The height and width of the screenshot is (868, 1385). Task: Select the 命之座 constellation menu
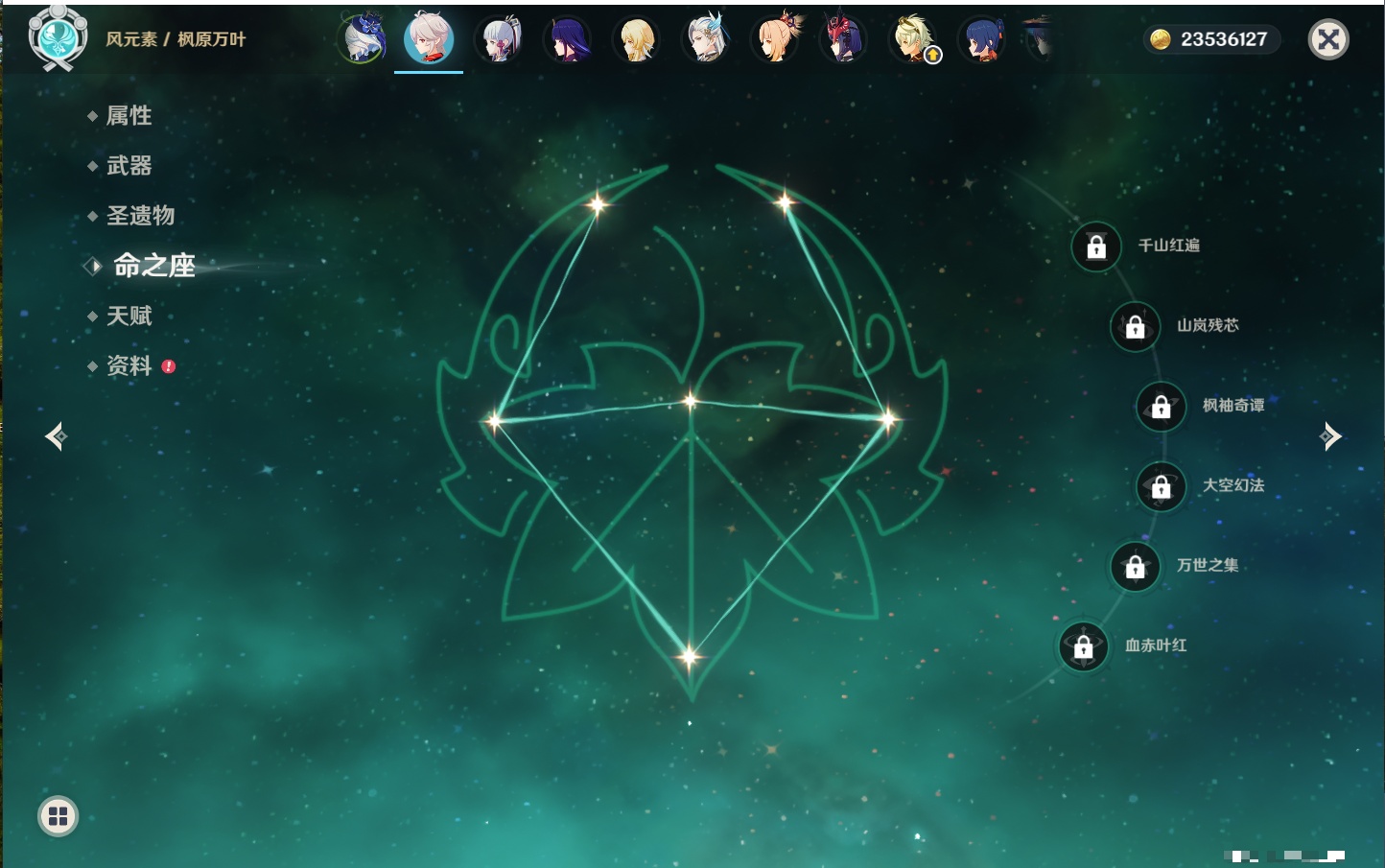(153, 266)
